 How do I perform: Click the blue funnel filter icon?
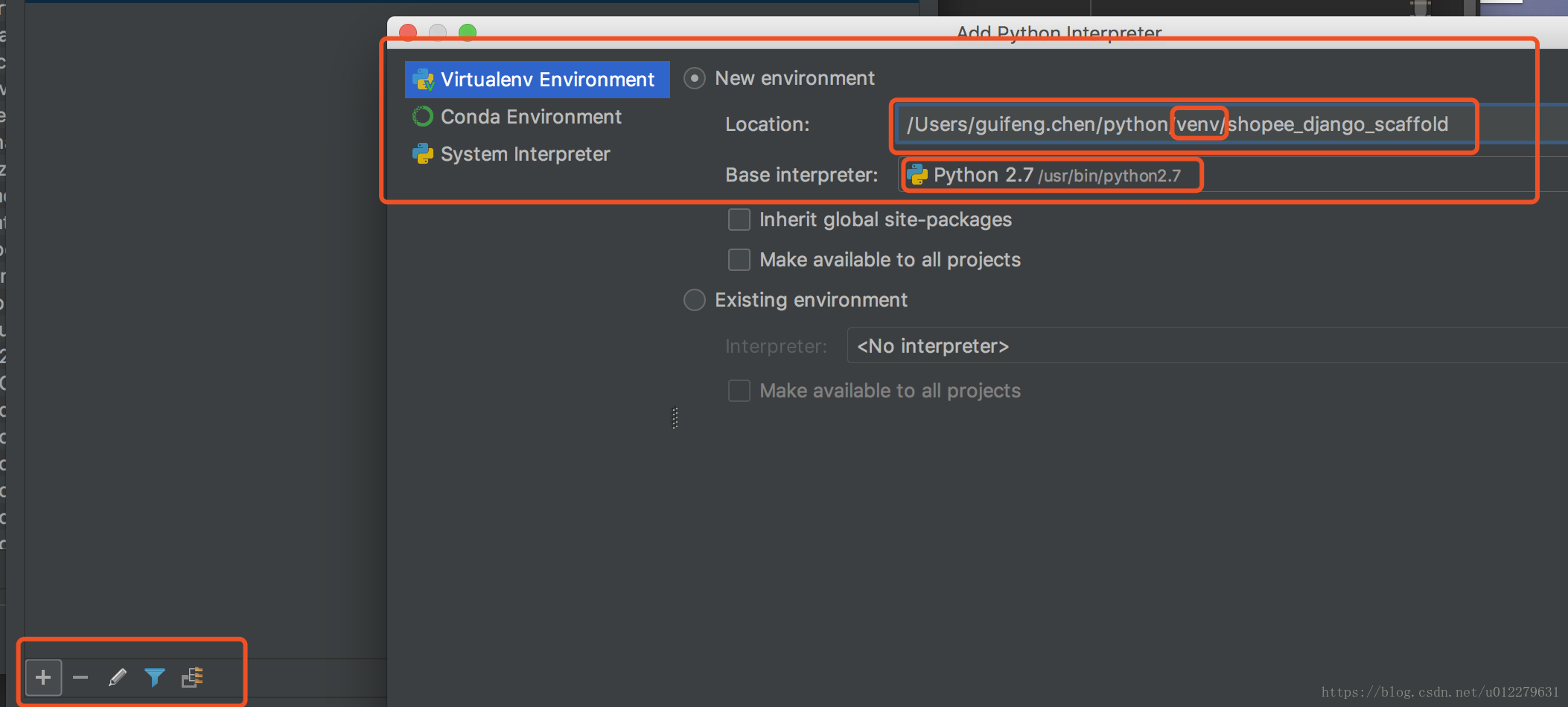click(155, 677)
